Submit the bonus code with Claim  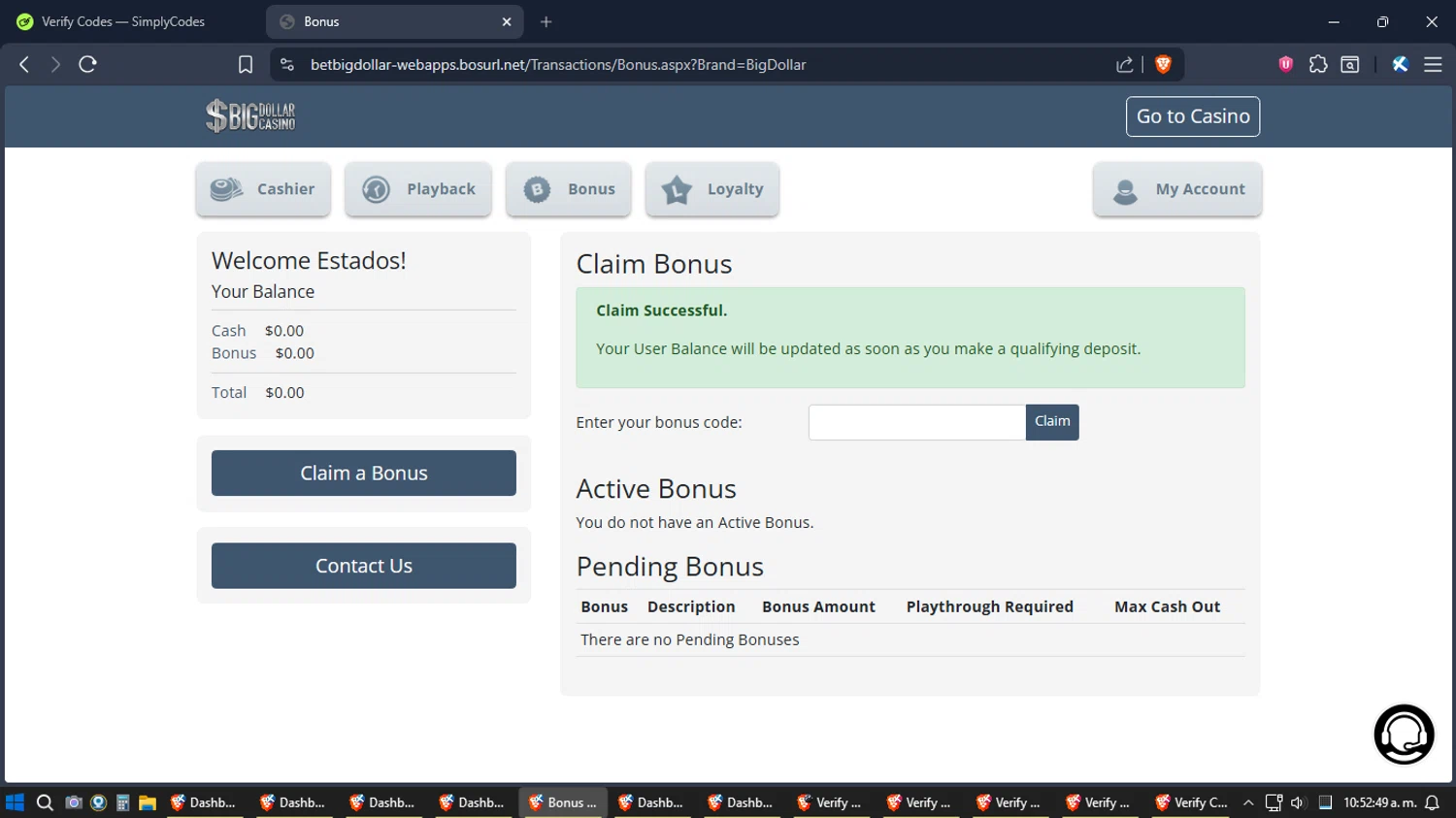[1052, 422]
